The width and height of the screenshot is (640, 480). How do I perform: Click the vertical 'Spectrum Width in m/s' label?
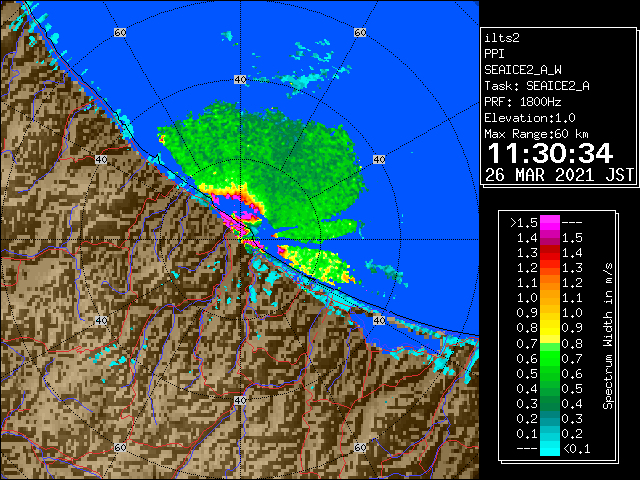coord(608,336)
